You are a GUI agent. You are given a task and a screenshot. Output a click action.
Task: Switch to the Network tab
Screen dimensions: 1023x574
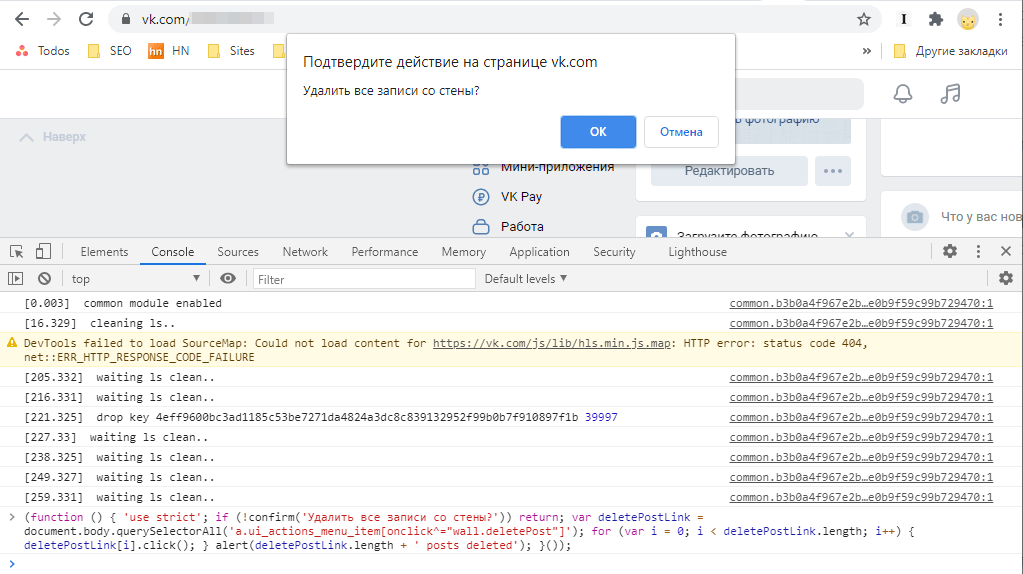click(x=305, y=252)
